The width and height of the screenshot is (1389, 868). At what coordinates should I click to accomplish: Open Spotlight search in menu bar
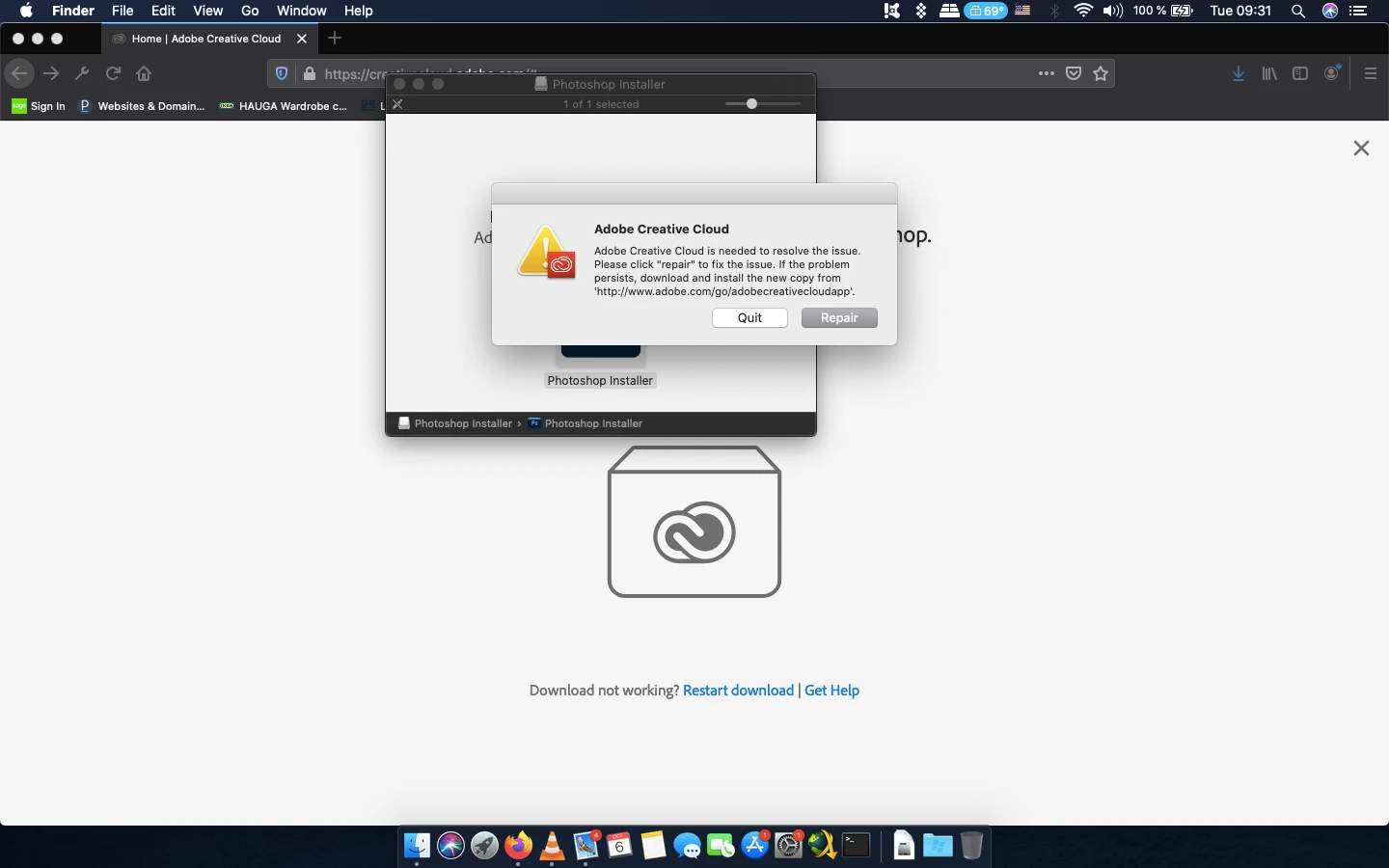coord(1298,11)
